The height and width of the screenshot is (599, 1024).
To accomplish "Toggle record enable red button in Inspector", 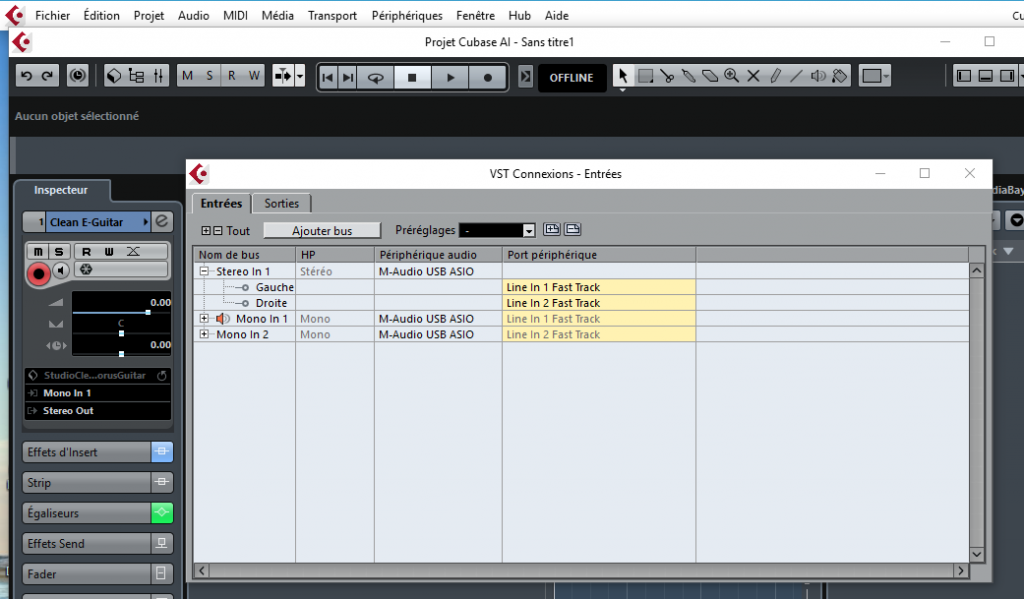I will (x=39, y=274).
